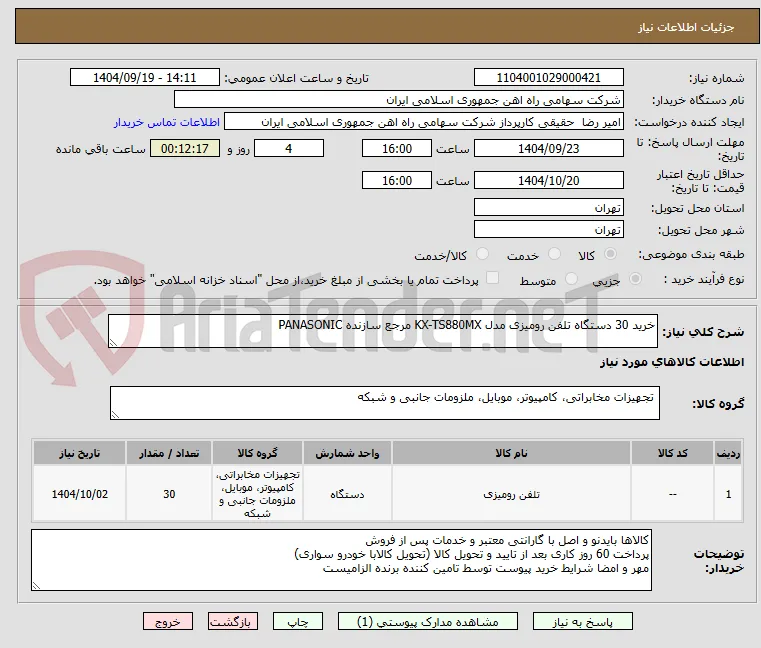The image size is (761, 648).
Task: Click the استان محل تحویل تهران field
Action: click(548, 208)
